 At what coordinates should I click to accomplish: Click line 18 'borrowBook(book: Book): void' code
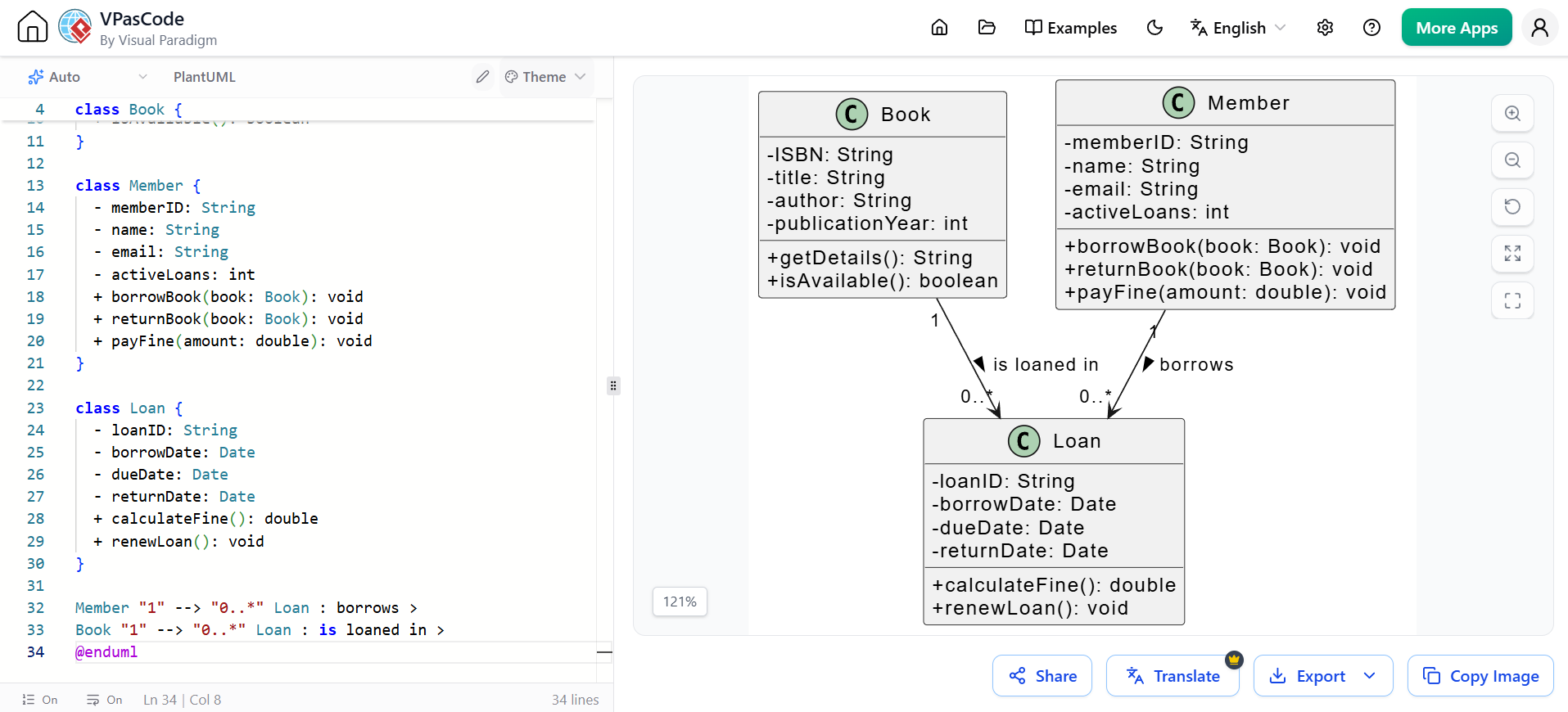228,297
